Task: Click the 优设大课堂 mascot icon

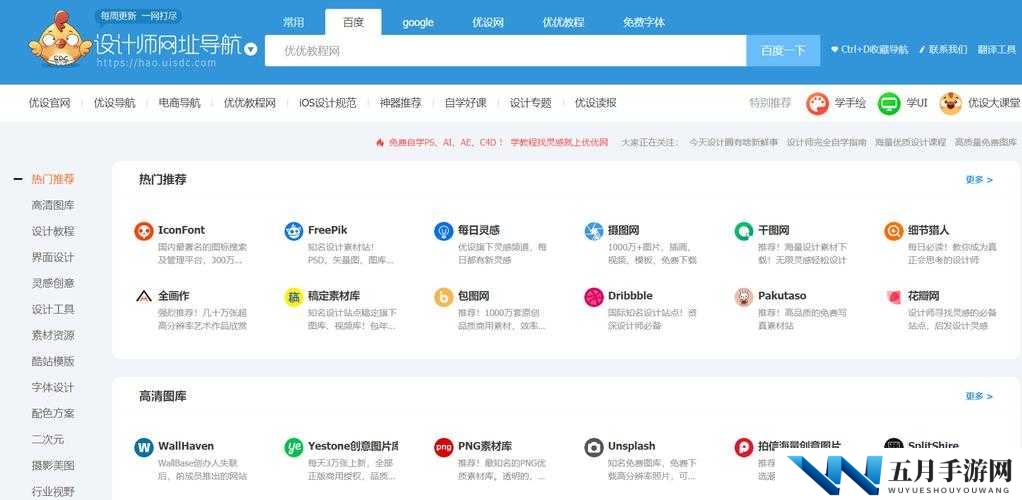Action: pos(951,103)
